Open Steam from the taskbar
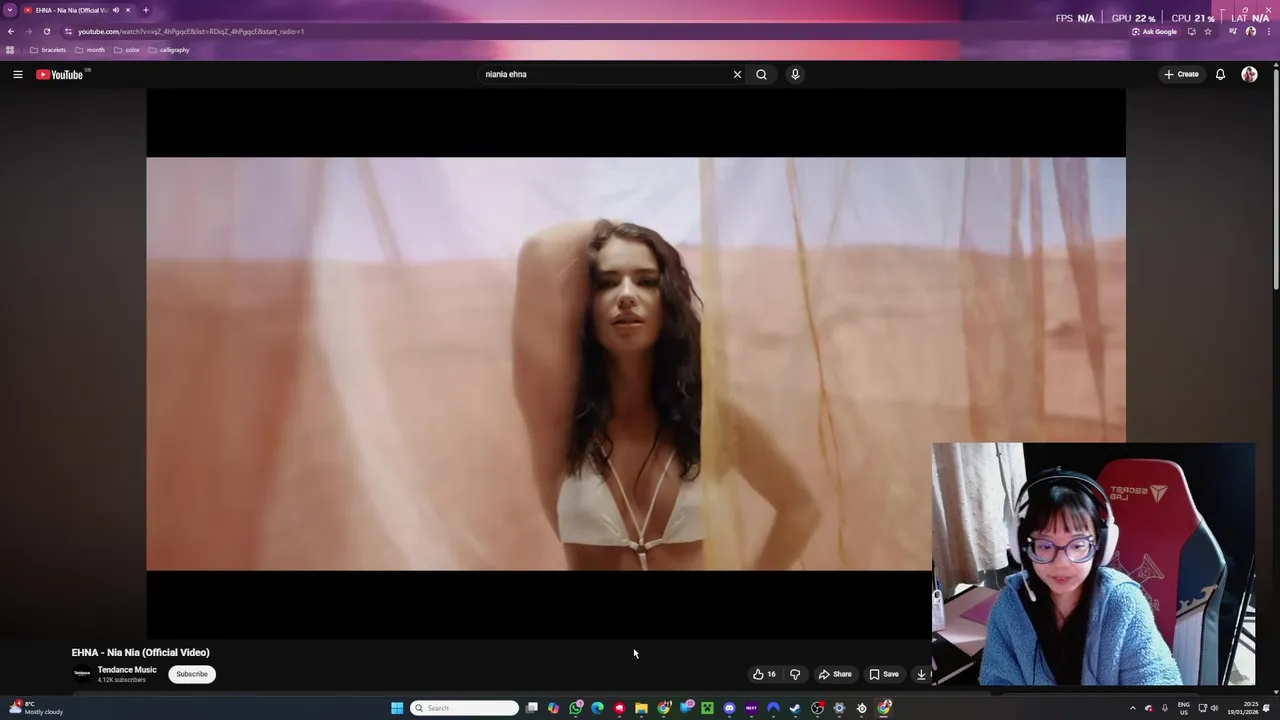 tap(795, 708)
